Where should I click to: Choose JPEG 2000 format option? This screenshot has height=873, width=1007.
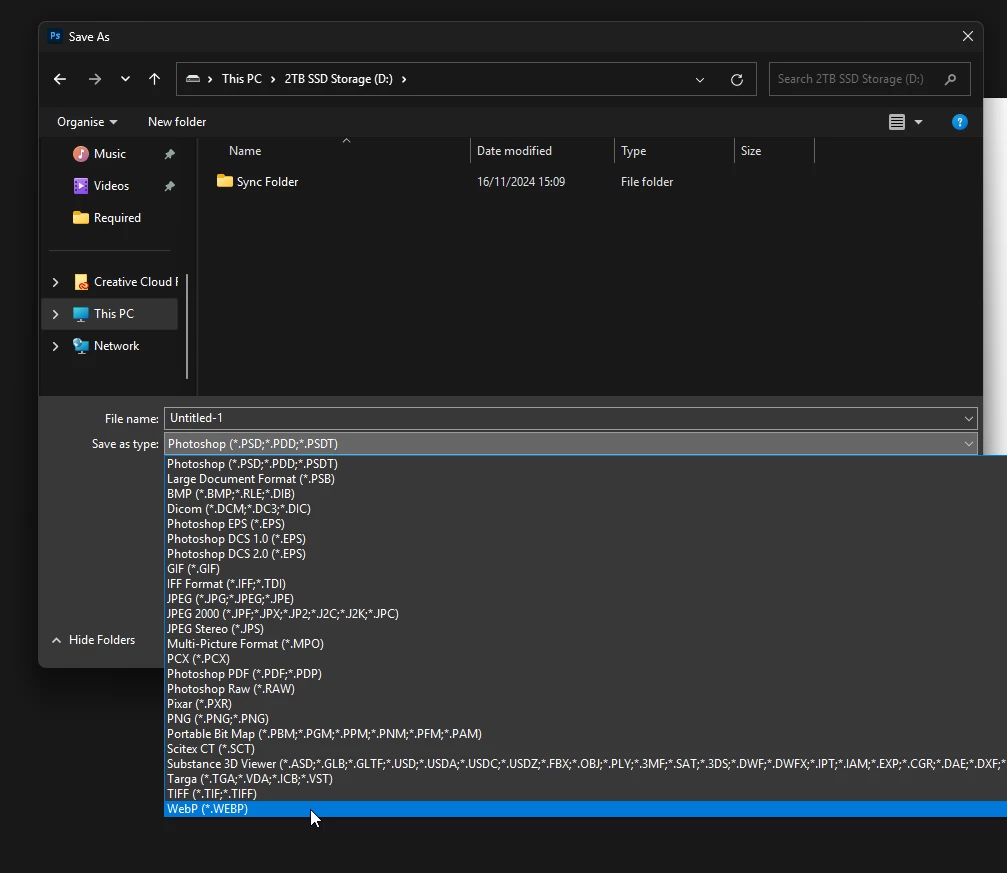coord(586,614)
